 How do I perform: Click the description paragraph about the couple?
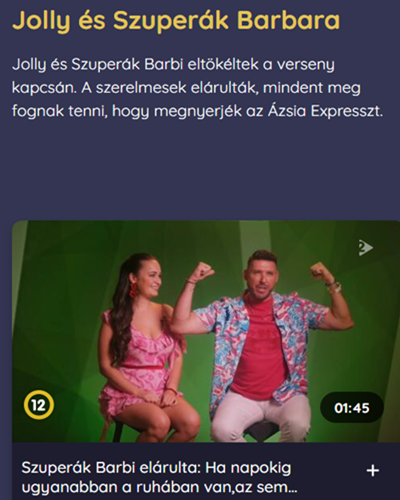tap(197, 88)
